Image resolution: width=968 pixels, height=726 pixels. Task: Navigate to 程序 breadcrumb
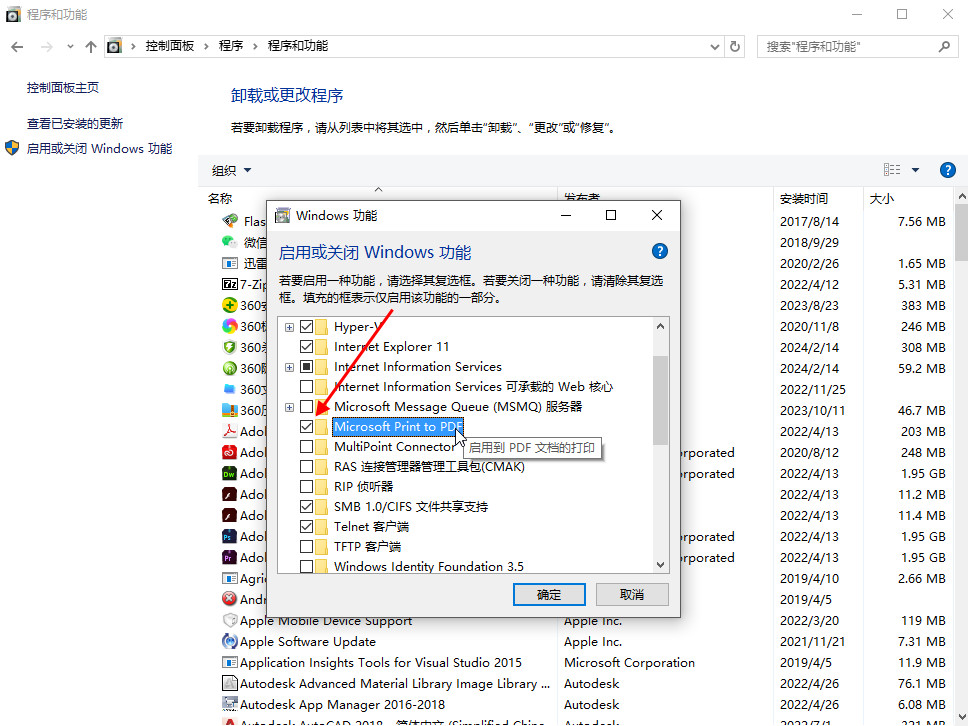tap(231, 46)
